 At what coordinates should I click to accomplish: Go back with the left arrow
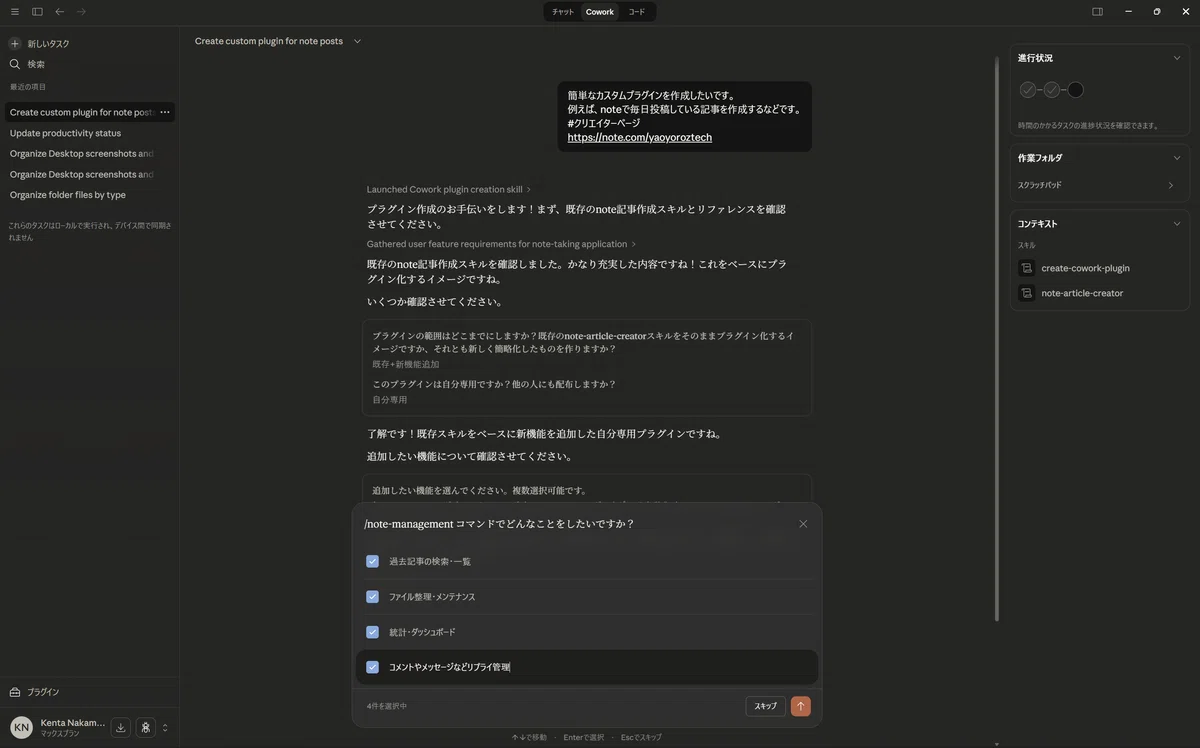click(60, 12)
